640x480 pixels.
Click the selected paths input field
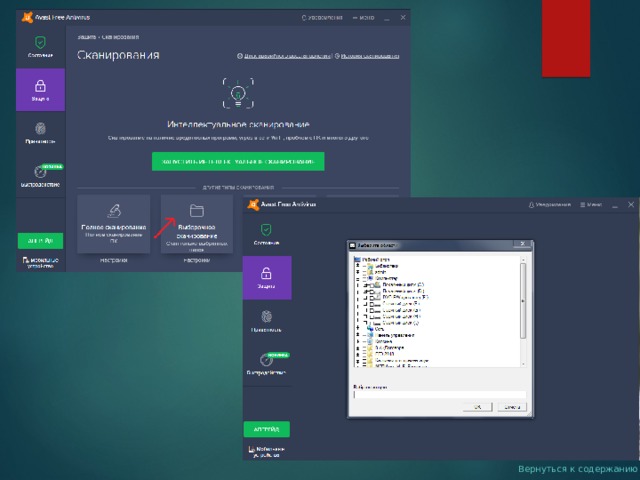click(440, 395)
